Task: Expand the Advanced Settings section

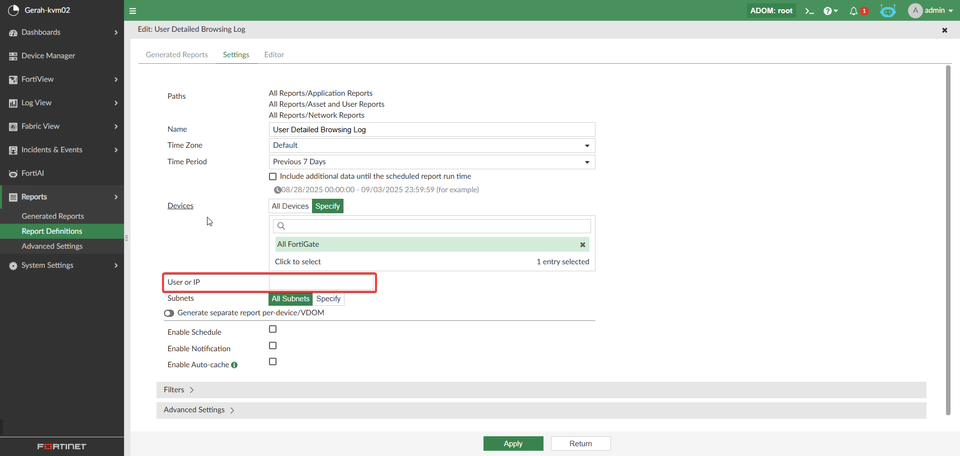Action: click(x=541, y=410)
